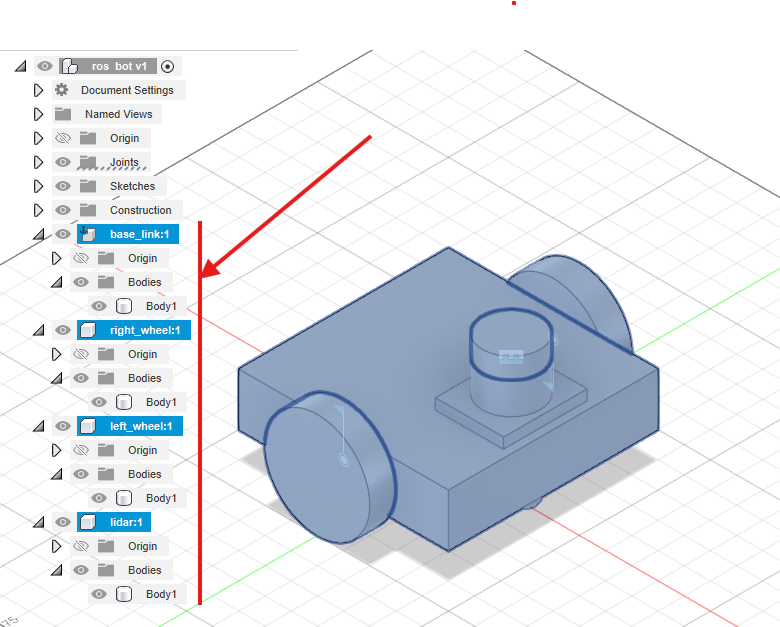Select the base_link:1 component name
The image size is (780, 627).
pyautogui.click(x=139, y=234)
